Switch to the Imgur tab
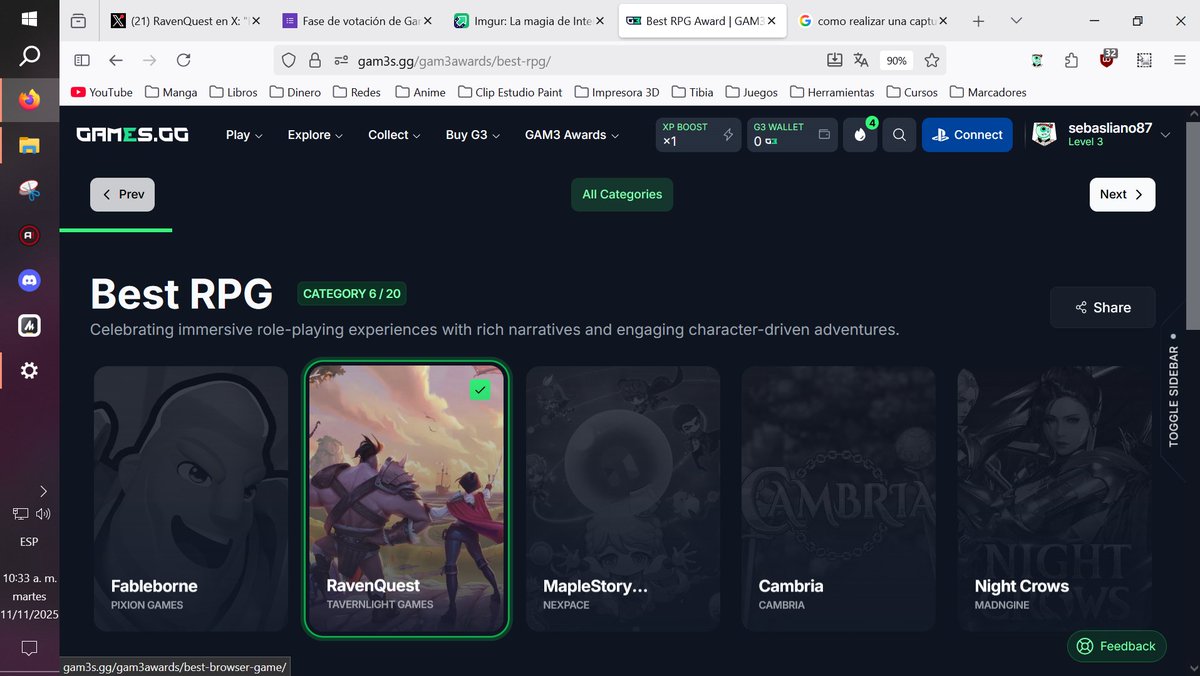Viewport: 1200px width, 676px height. click(x=529, y=21)
